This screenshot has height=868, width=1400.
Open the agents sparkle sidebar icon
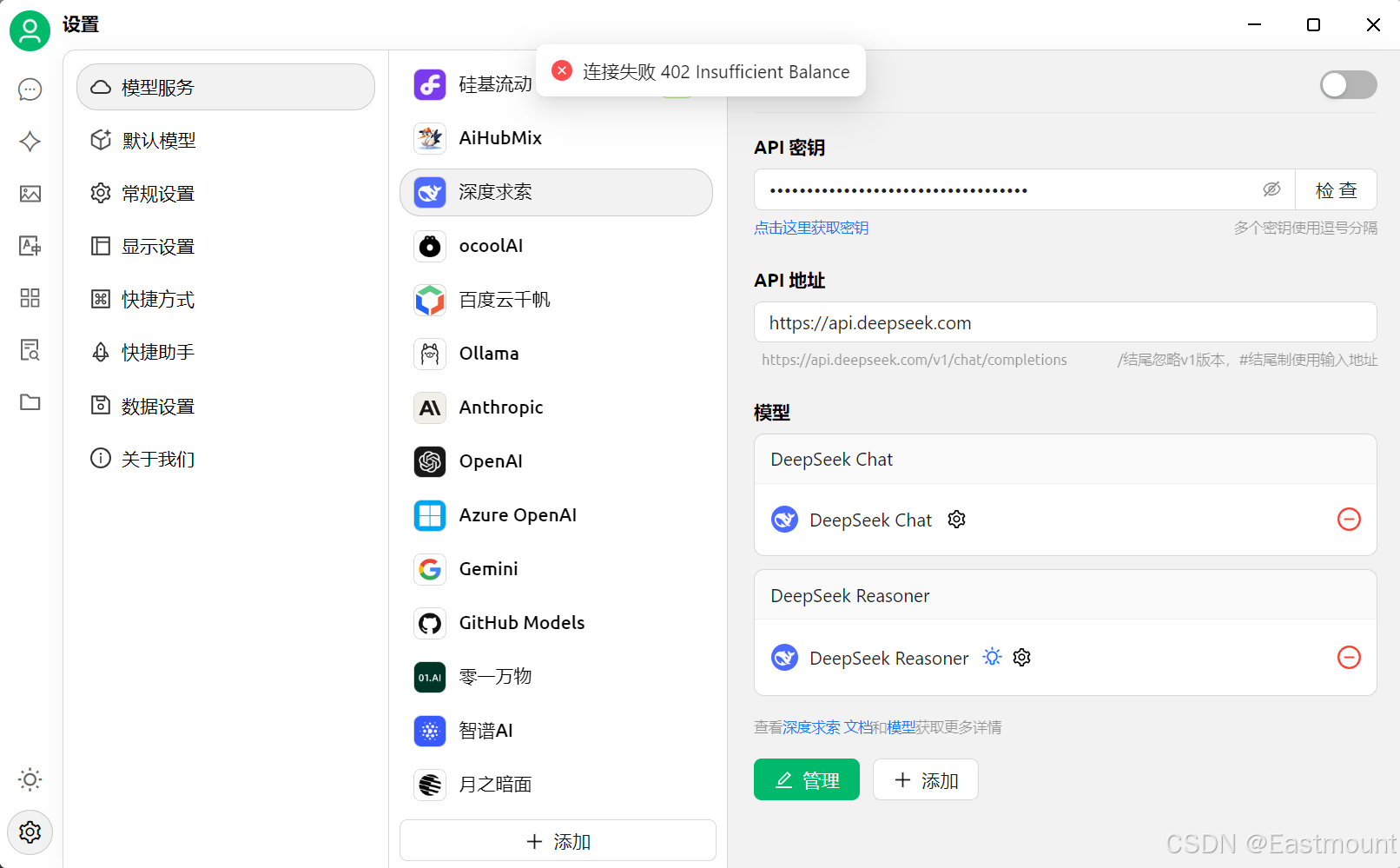pos(30,142)
